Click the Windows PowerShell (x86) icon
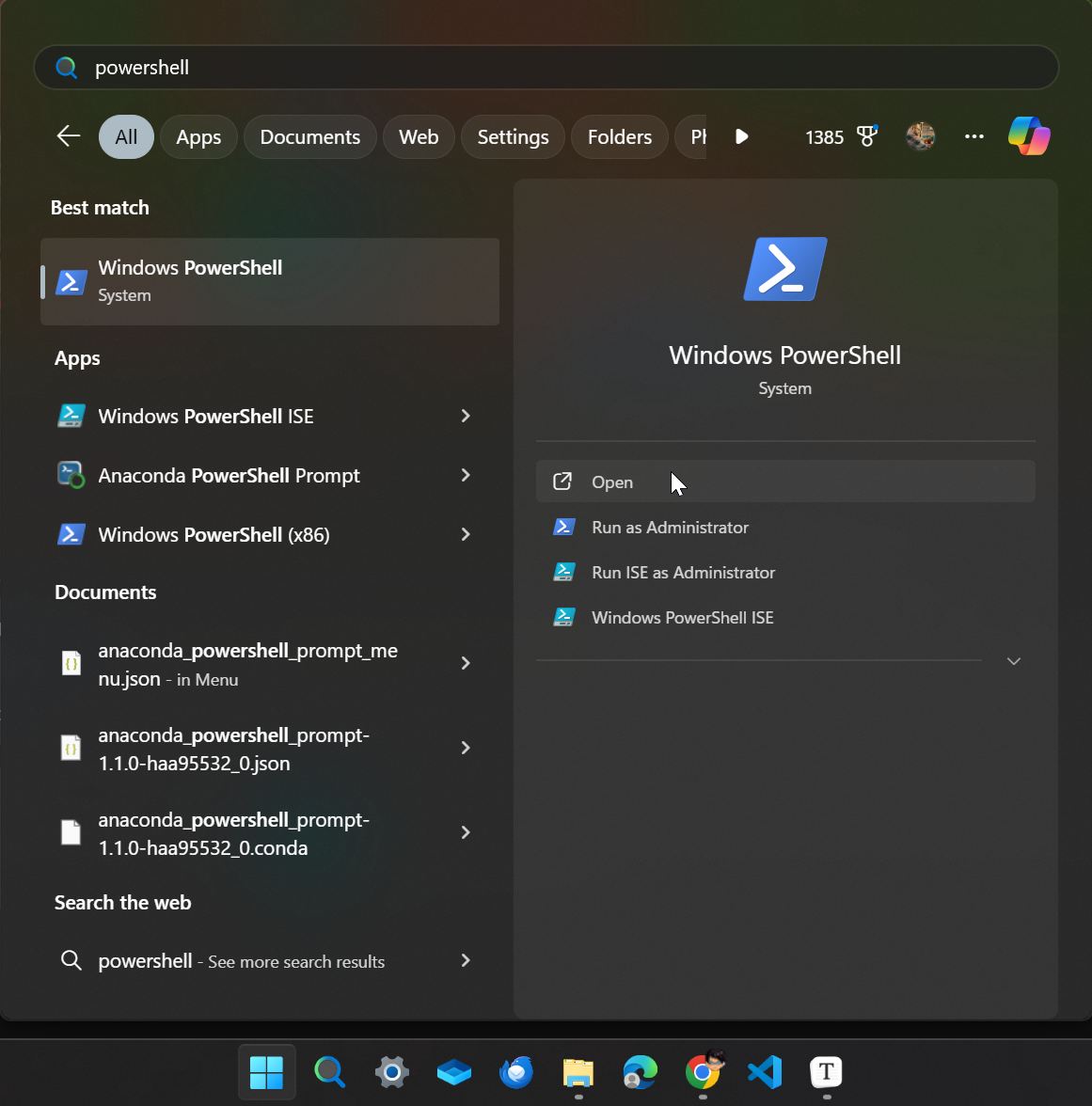Viewport: 1092px width, 1106px height. pos(71,534)
